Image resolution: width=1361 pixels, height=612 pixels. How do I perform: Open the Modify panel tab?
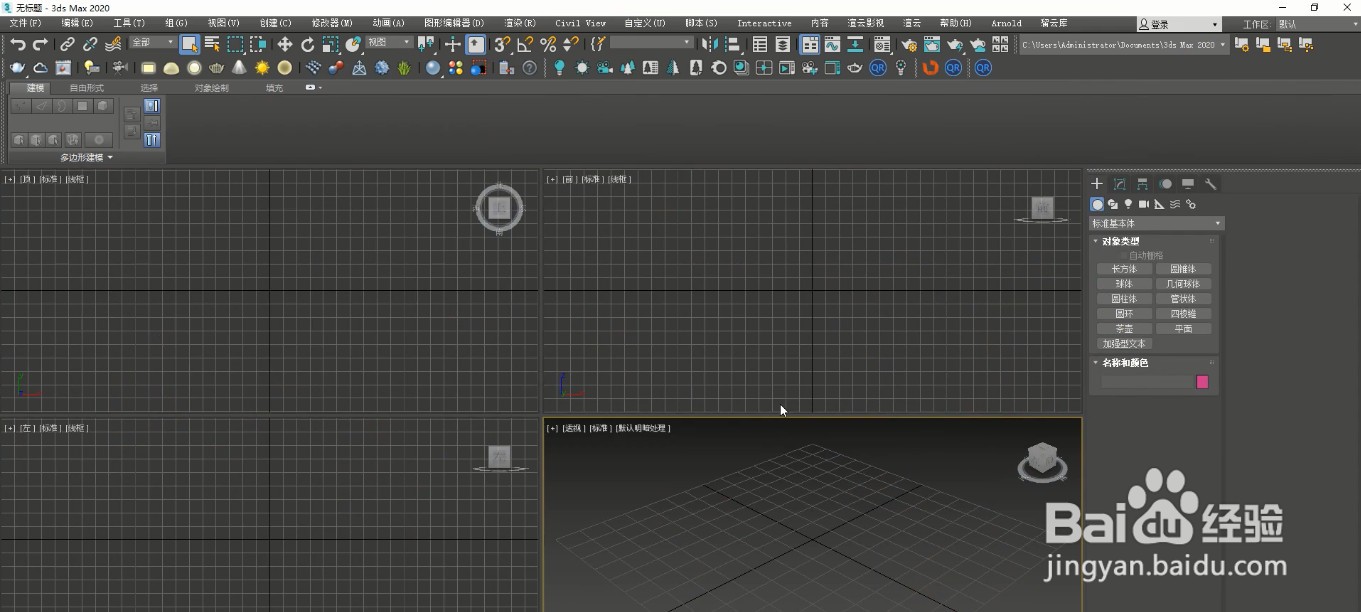tap(1120, 184)
